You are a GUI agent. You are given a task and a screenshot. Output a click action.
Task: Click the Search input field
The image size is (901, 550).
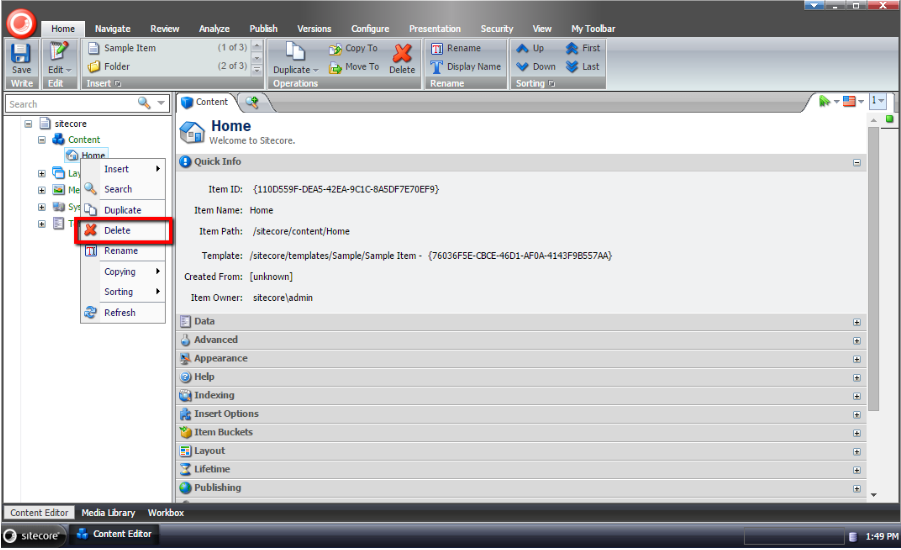pyautogui.click(x=71, y=104)
